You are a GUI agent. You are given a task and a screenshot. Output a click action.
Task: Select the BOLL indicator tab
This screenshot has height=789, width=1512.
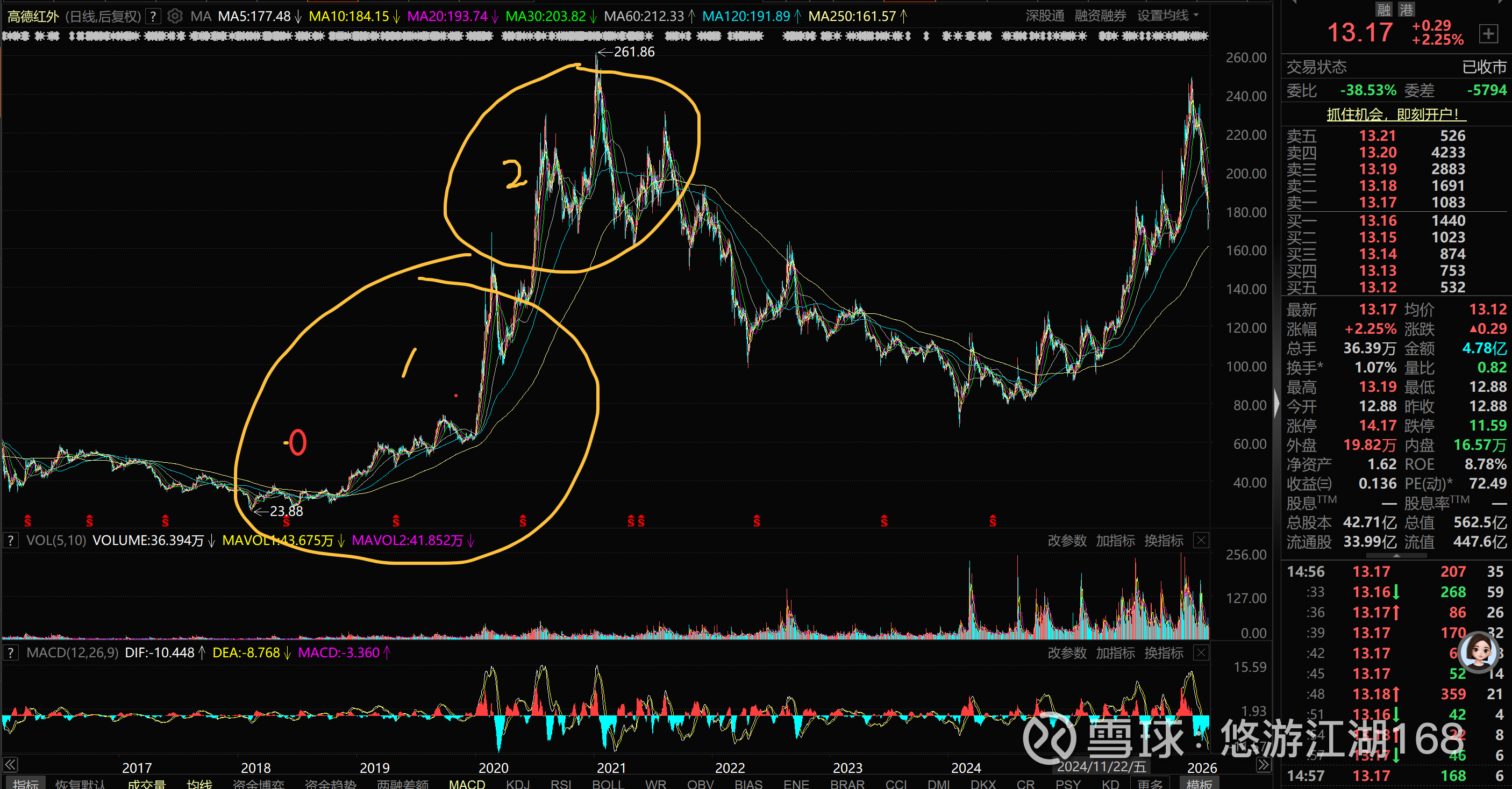click(608, 784)
